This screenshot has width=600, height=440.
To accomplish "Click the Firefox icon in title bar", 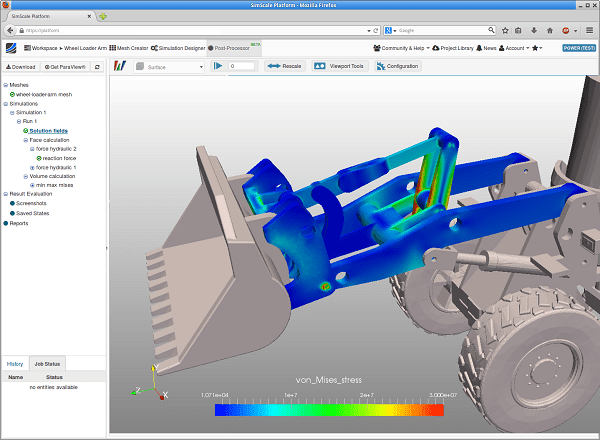I will (x=5, y=5).
